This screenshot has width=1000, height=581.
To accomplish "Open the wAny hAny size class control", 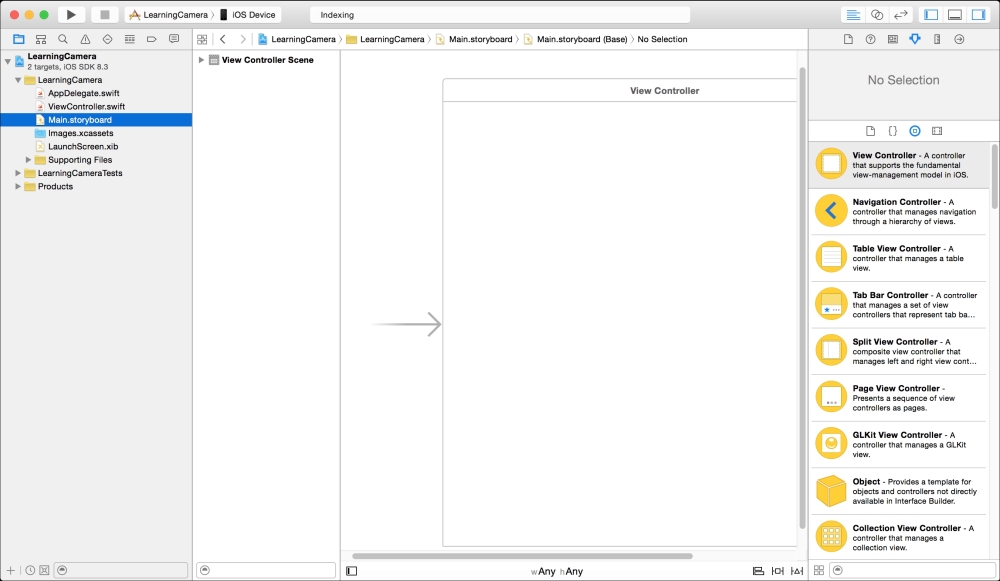I will [x=557, y=571].
